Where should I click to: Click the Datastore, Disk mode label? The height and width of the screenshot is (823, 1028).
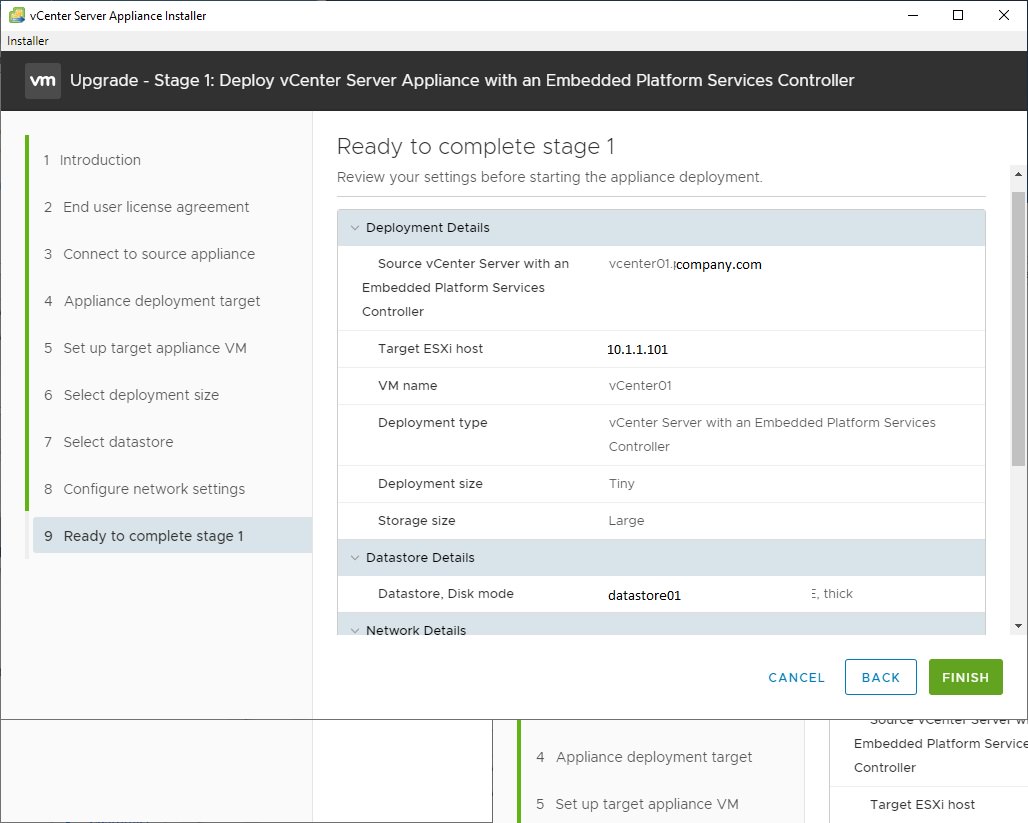coord(446,593)
